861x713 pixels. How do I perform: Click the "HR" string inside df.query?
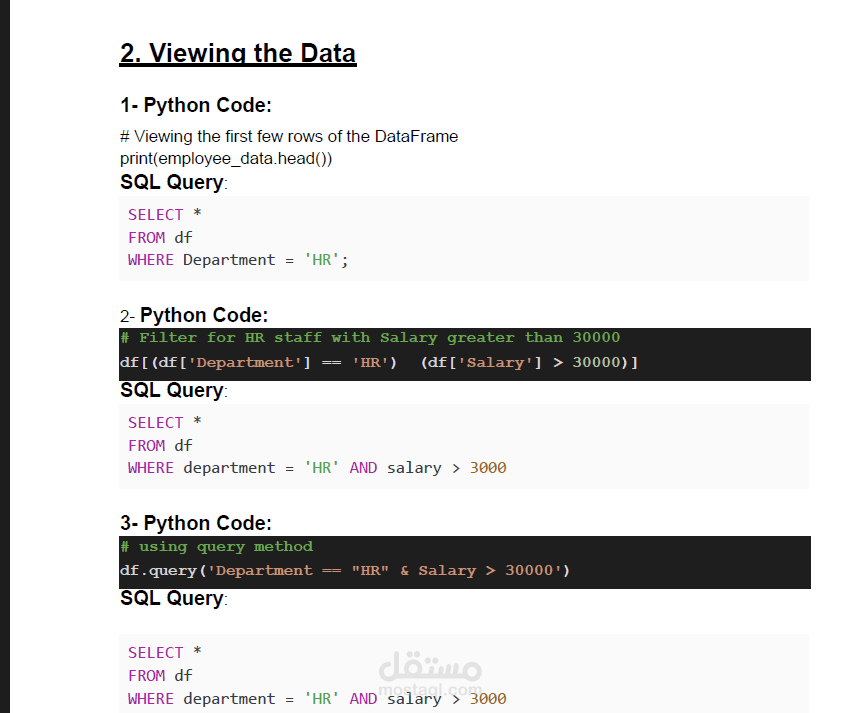370,571
